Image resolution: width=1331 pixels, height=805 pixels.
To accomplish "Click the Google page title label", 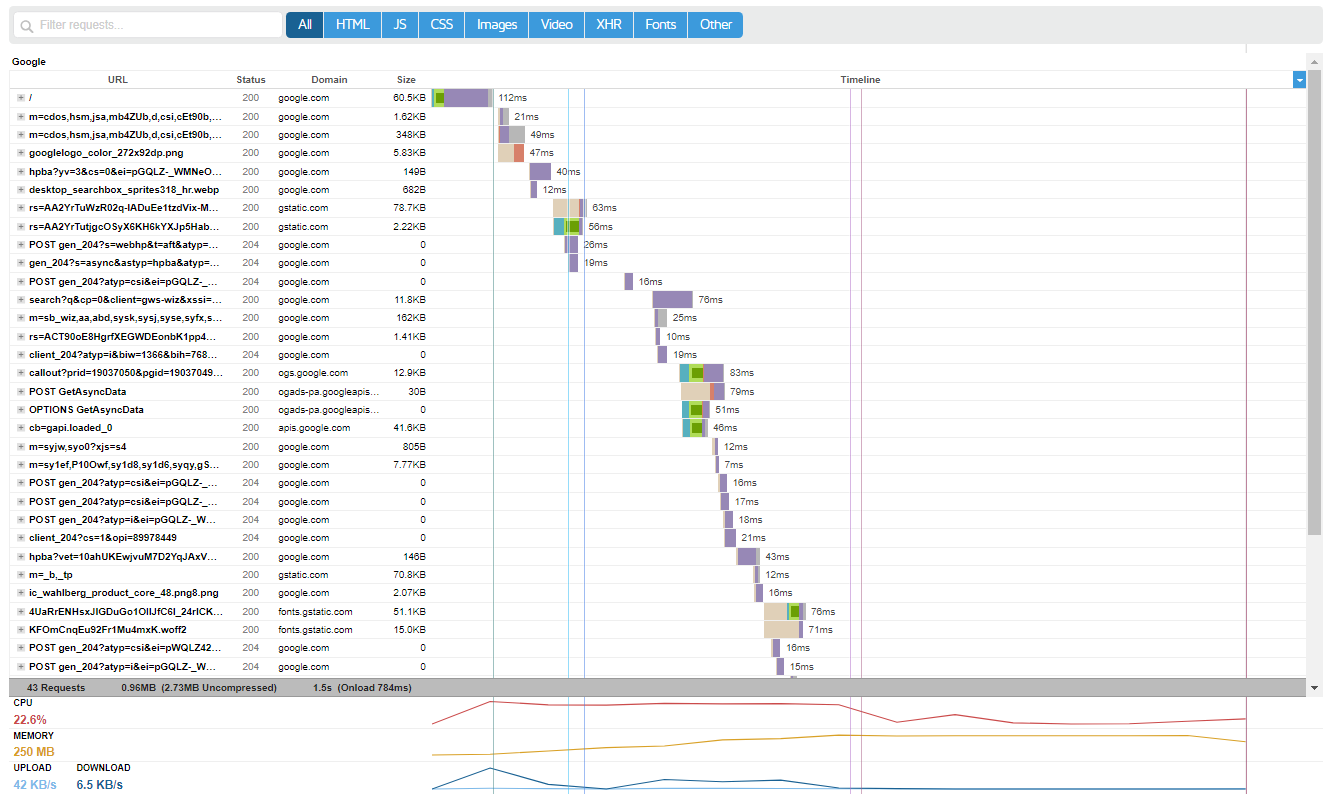I will 29,62.
